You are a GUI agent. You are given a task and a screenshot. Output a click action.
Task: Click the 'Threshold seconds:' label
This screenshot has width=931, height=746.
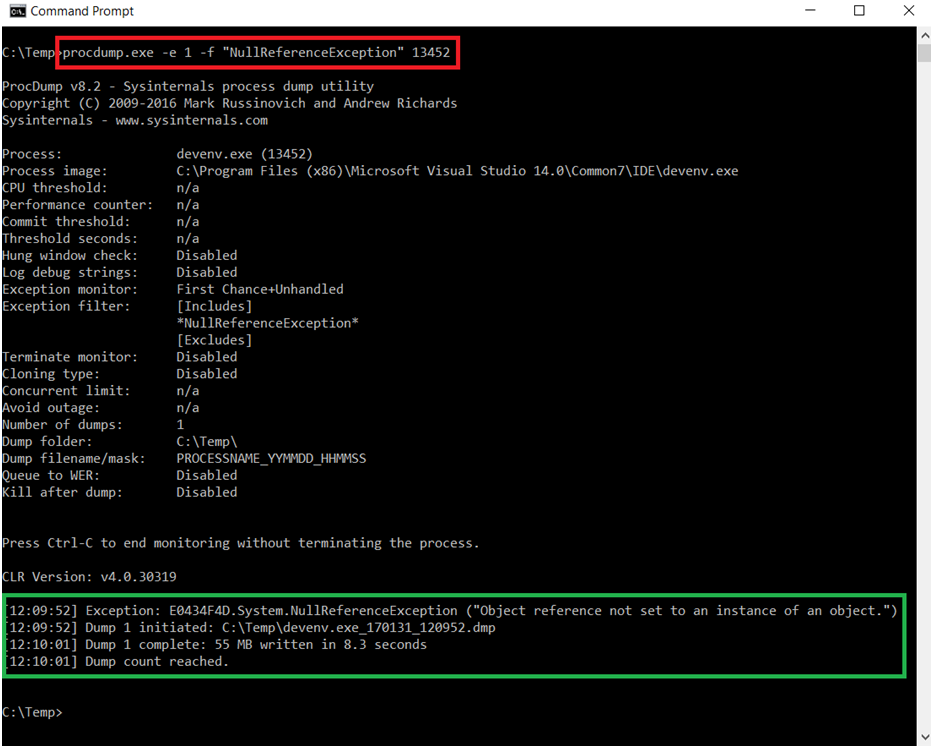pos(69,239)
